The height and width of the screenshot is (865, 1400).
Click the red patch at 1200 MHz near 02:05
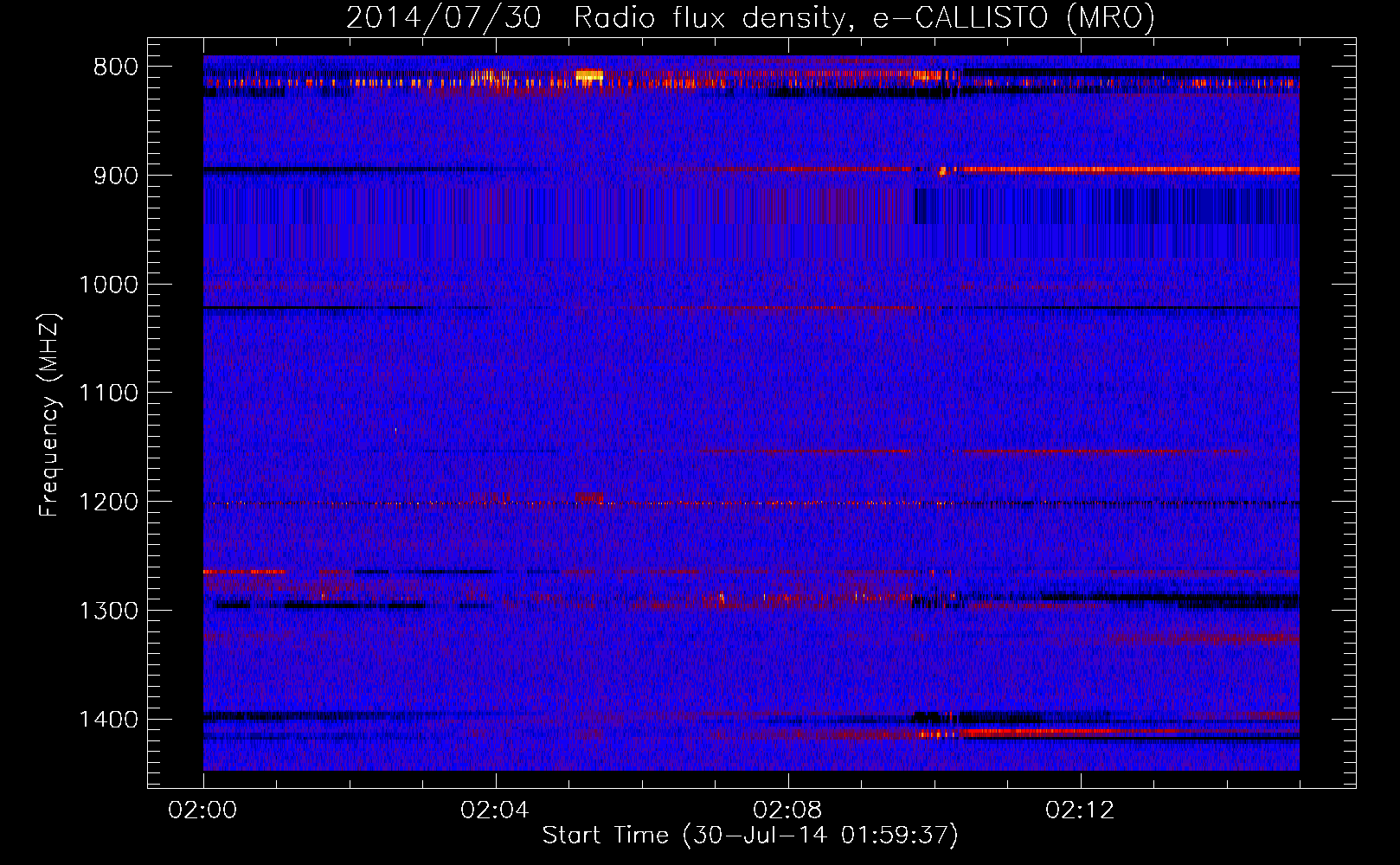[589, 497]
